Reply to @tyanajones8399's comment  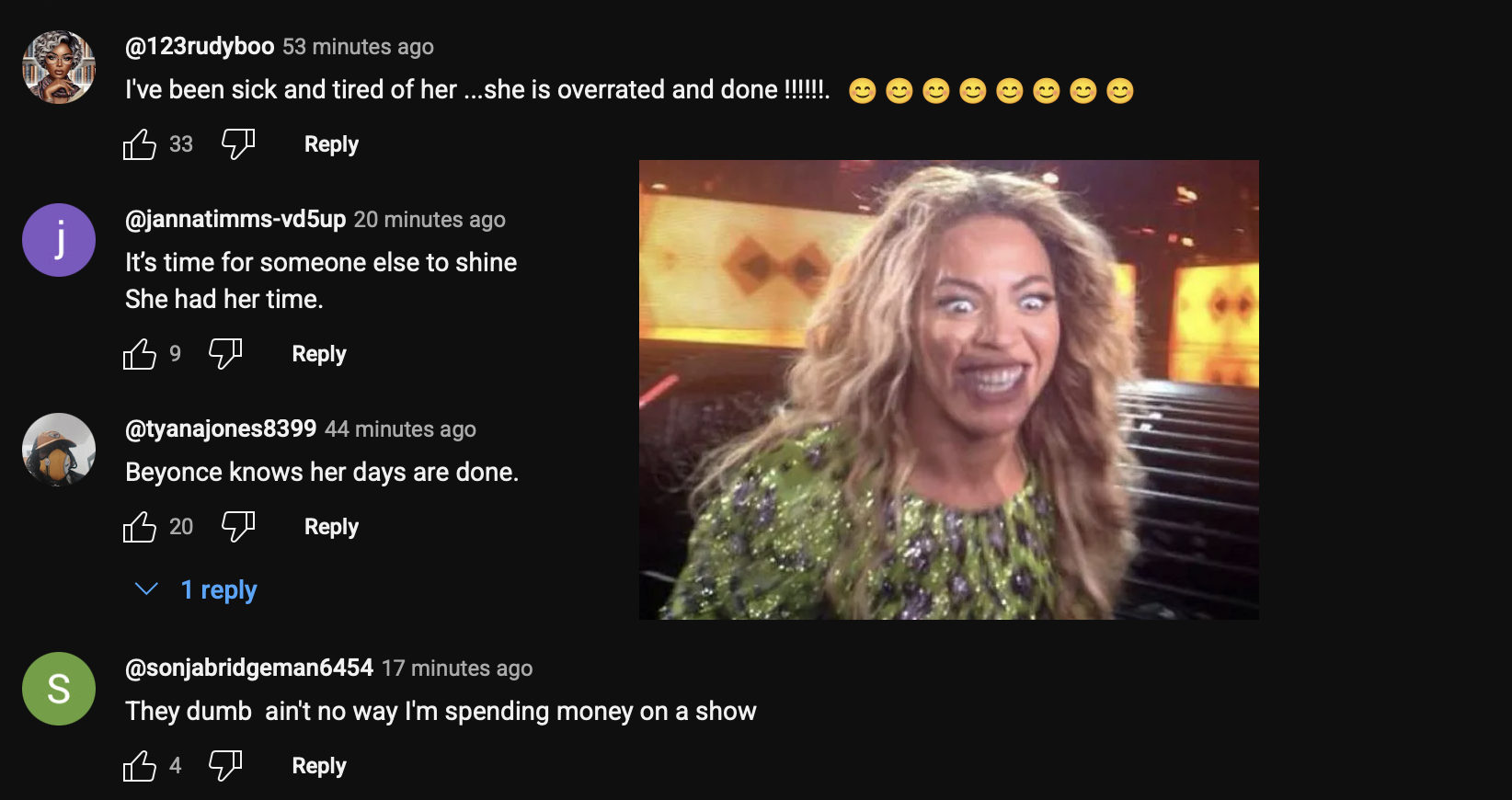(x=331, y=527)
